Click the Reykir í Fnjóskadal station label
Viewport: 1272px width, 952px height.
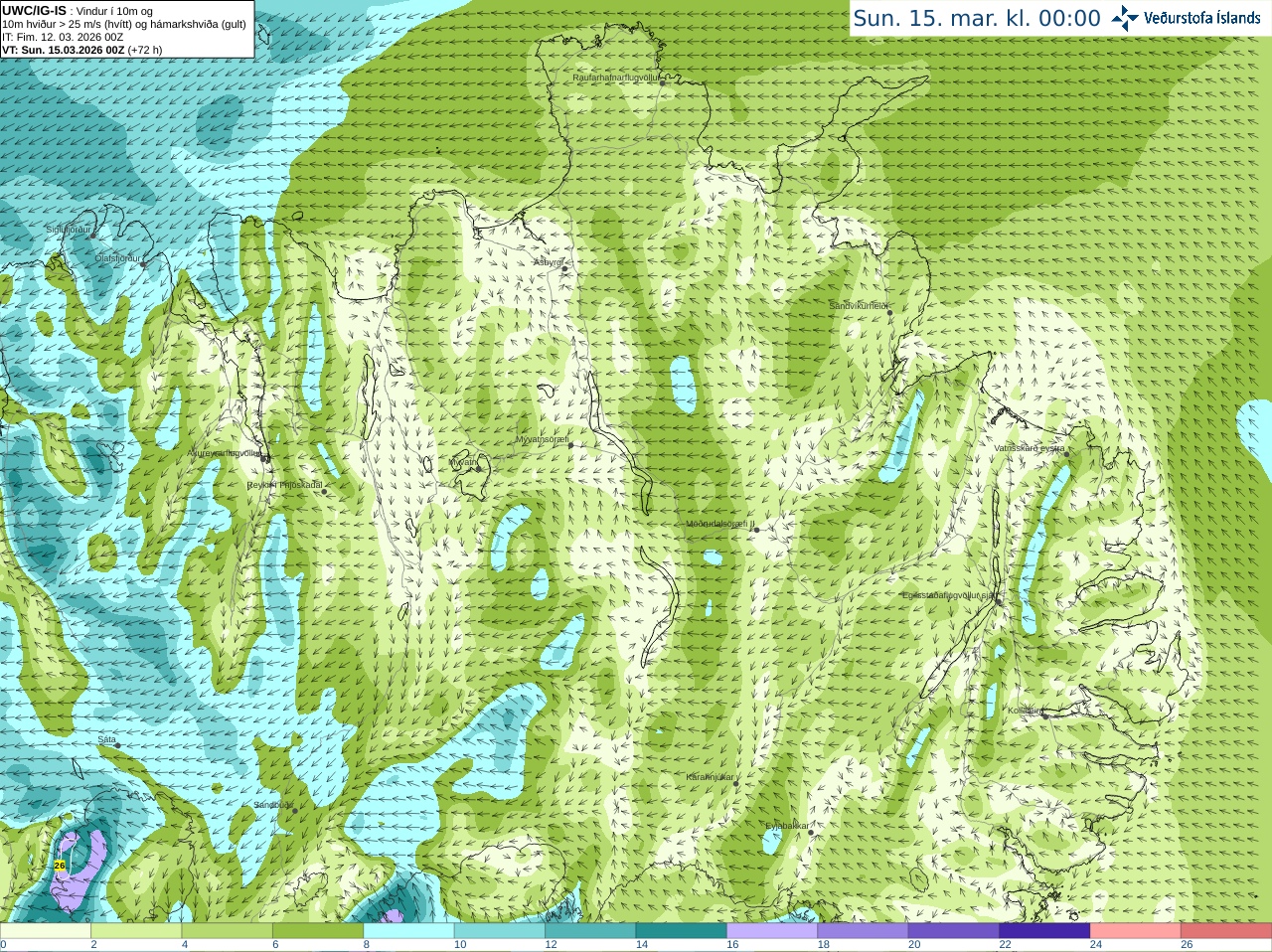click(x=284, y=485)
